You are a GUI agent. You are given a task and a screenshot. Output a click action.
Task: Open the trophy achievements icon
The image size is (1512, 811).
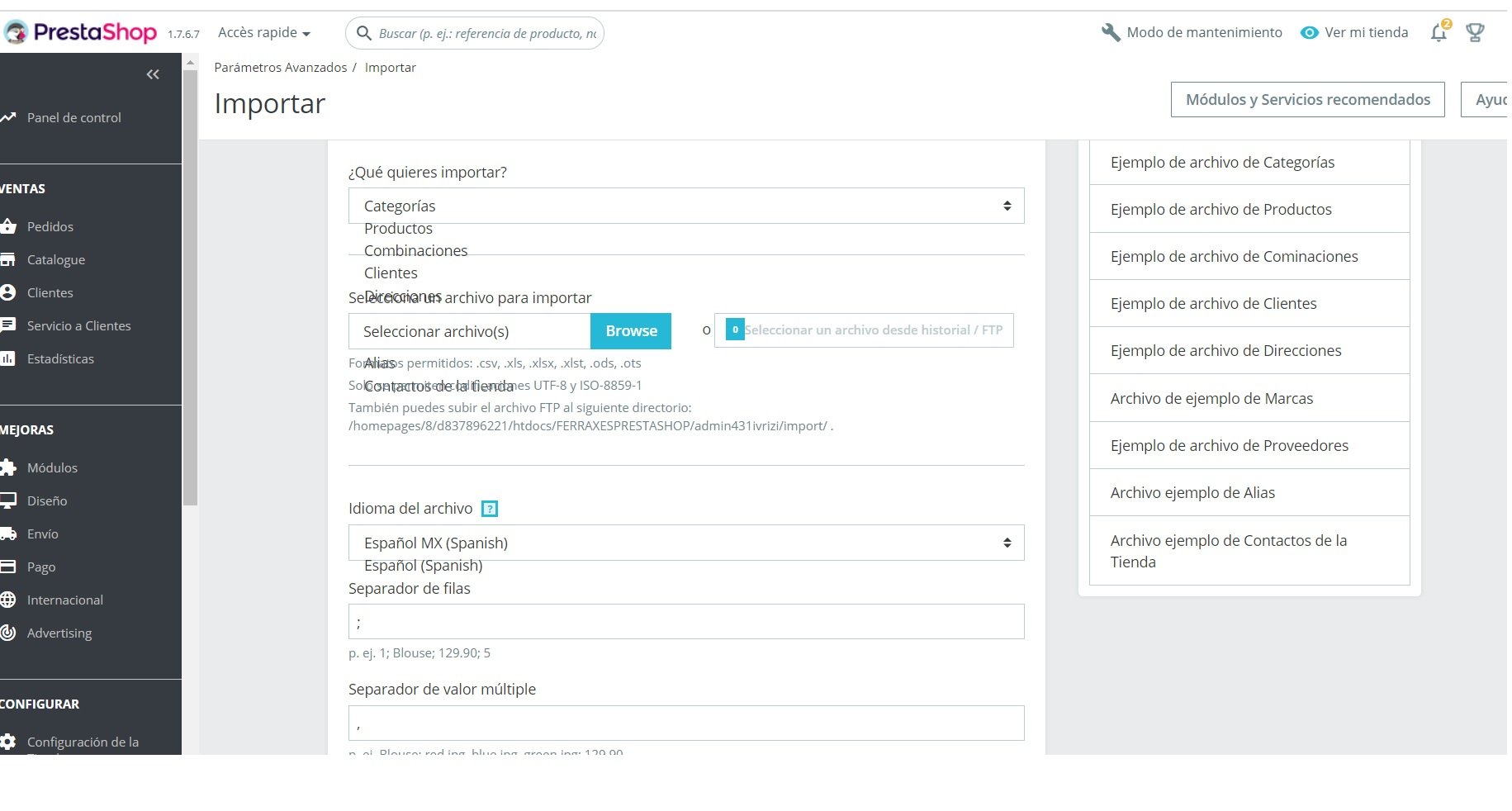(1475, 33)
